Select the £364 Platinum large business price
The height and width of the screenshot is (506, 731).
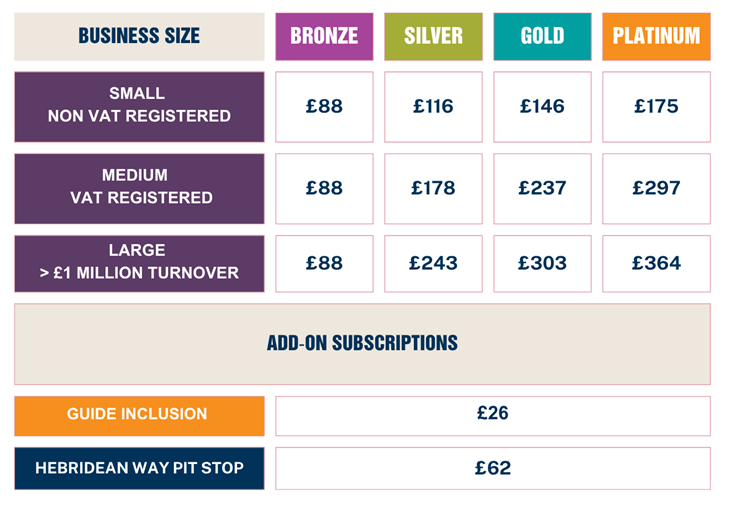point(656,263)
